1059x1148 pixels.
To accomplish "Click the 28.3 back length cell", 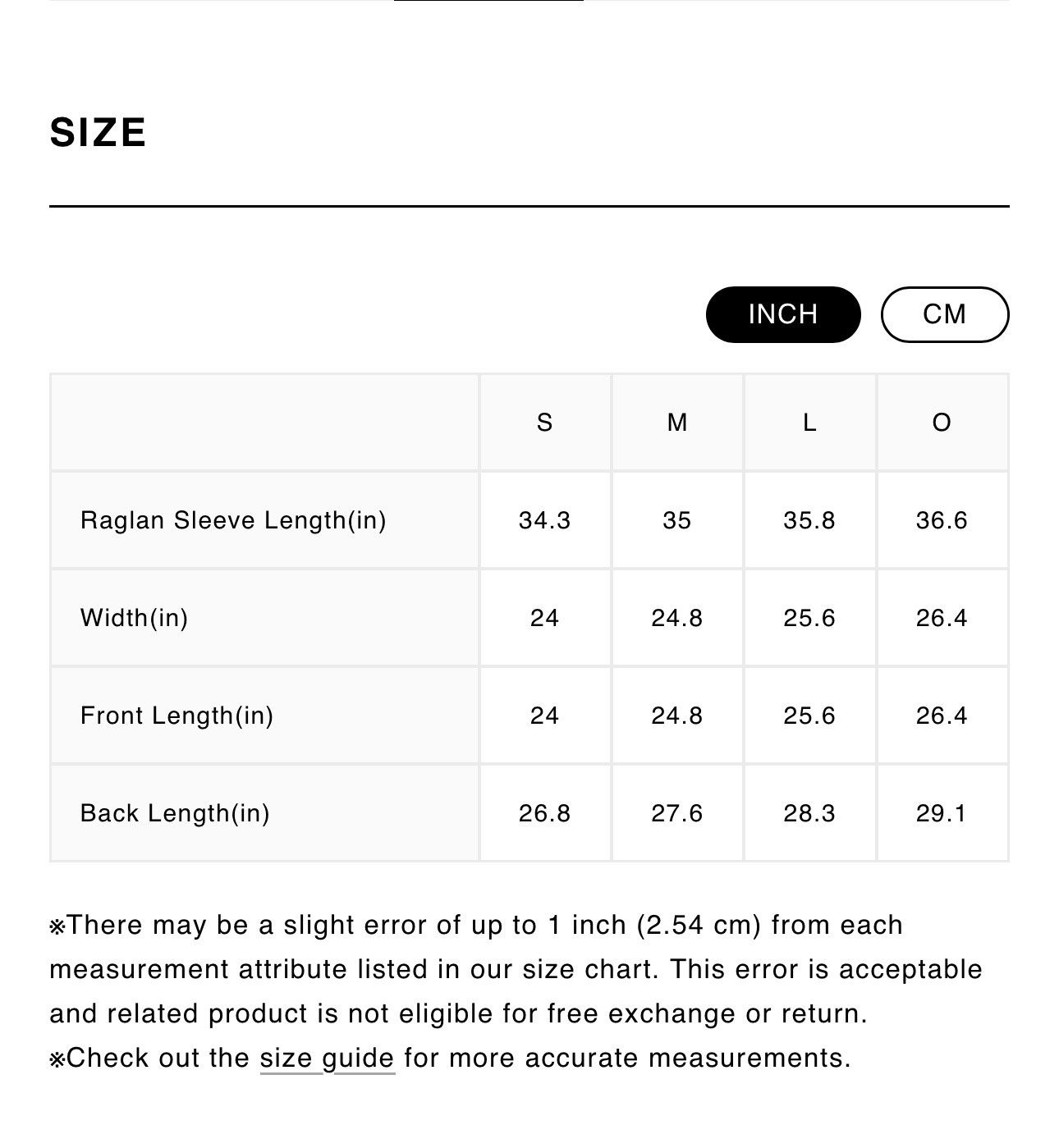I will click(809, 813).
